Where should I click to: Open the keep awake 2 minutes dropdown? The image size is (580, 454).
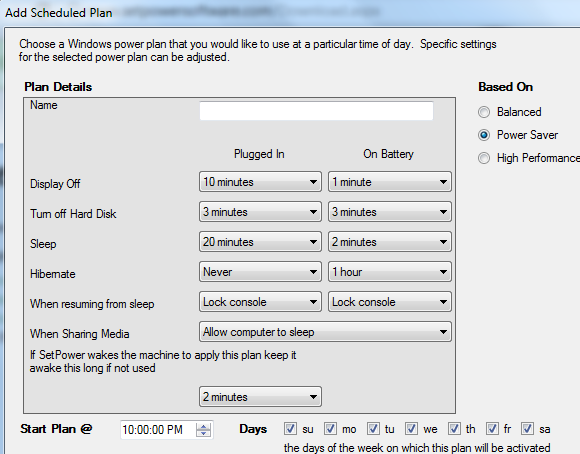260,397
